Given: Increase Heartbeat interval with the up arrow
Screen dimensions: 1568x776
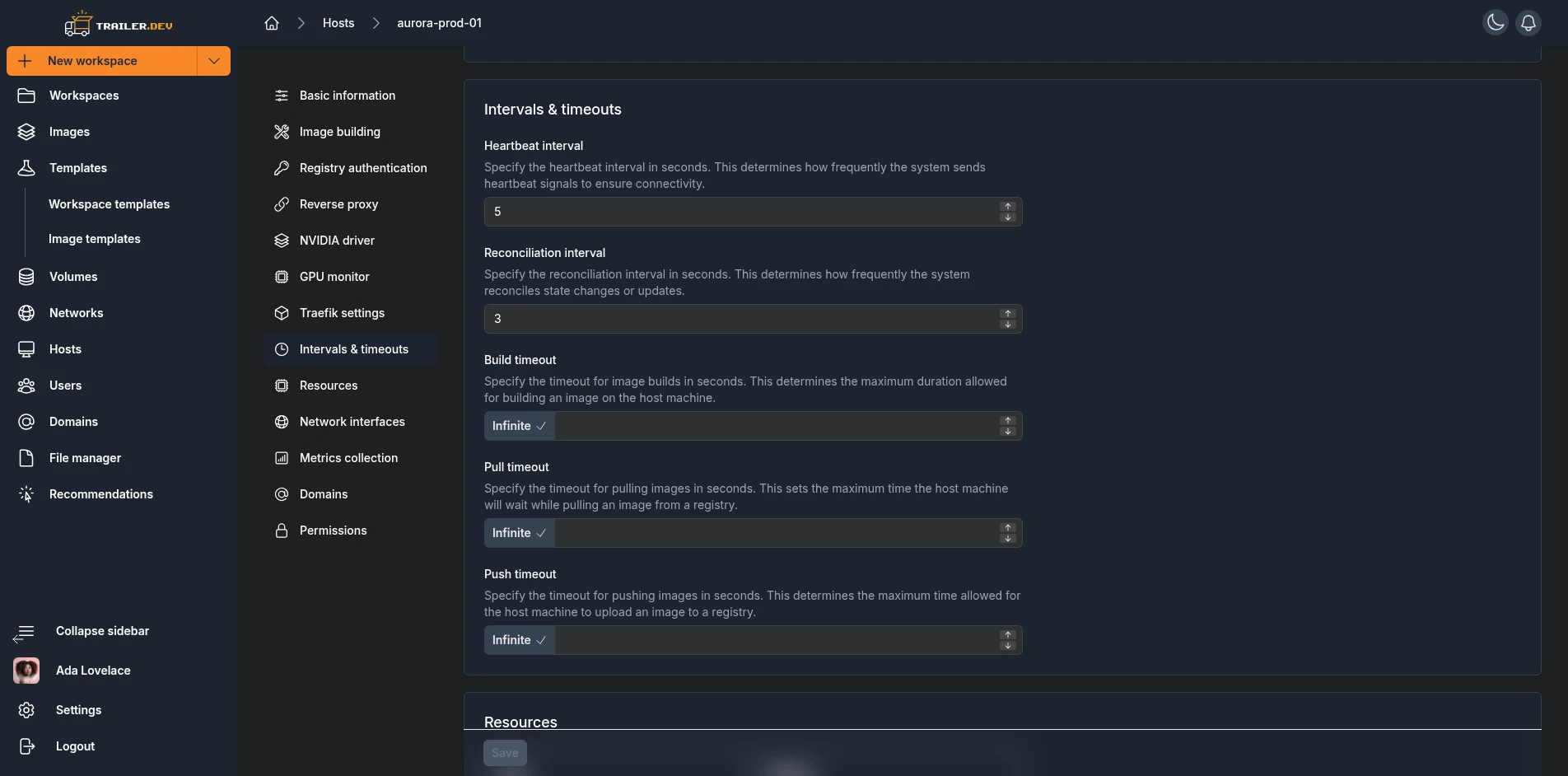Looking at the screenshot, I should [x=1008, y=207].
